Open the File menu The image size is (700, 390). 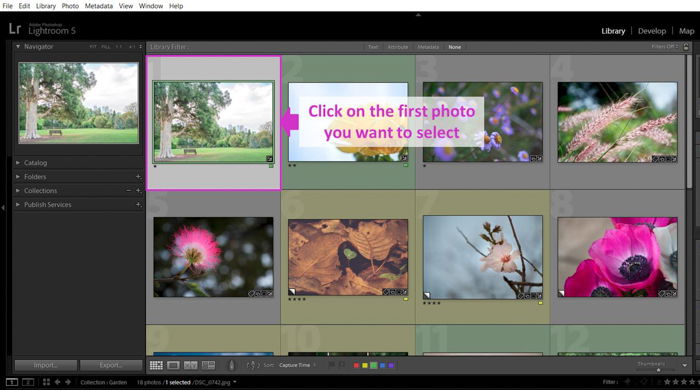(x=8, y=6)
